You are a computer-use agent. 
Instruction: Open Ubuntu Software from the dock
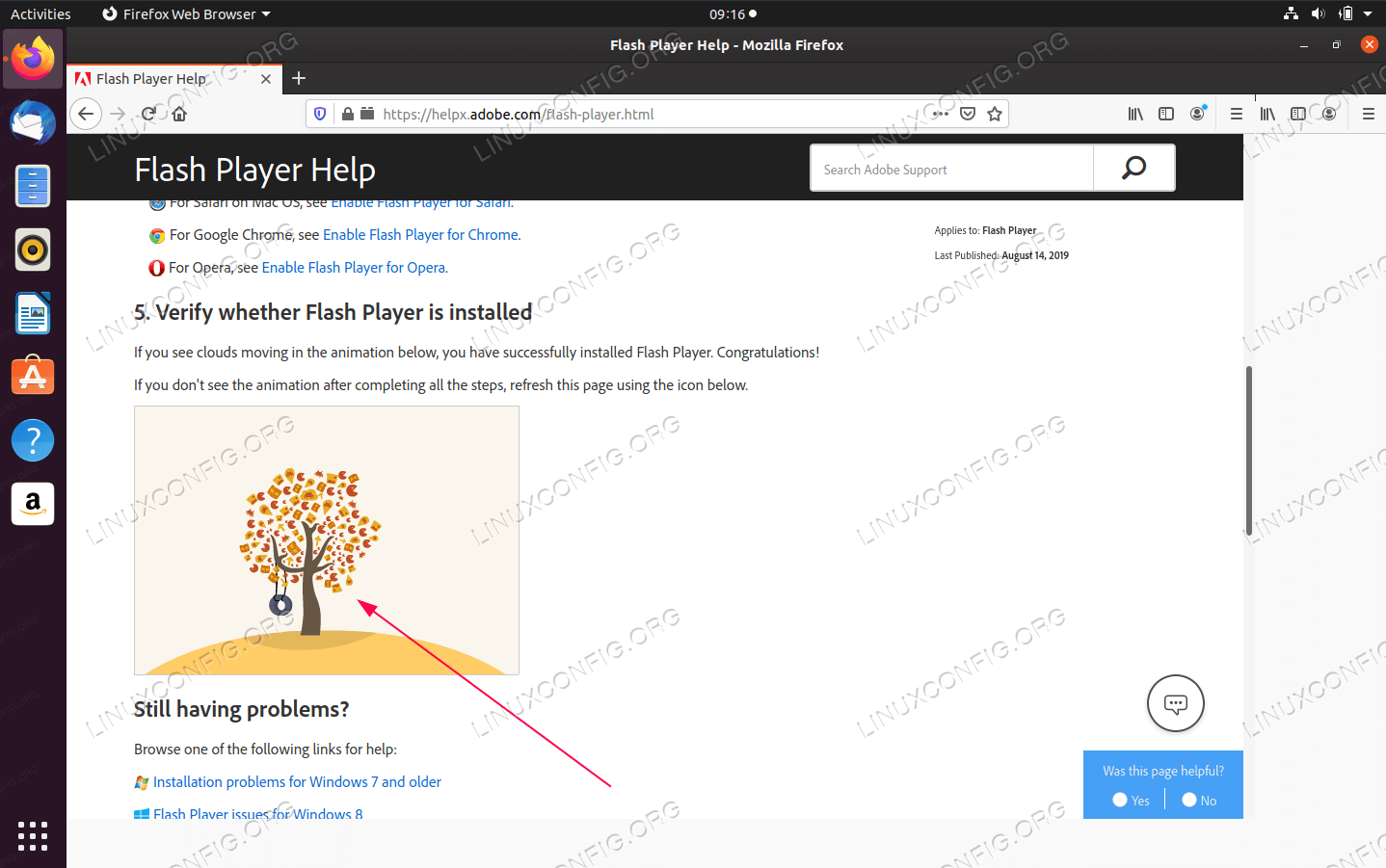point(33,377)
